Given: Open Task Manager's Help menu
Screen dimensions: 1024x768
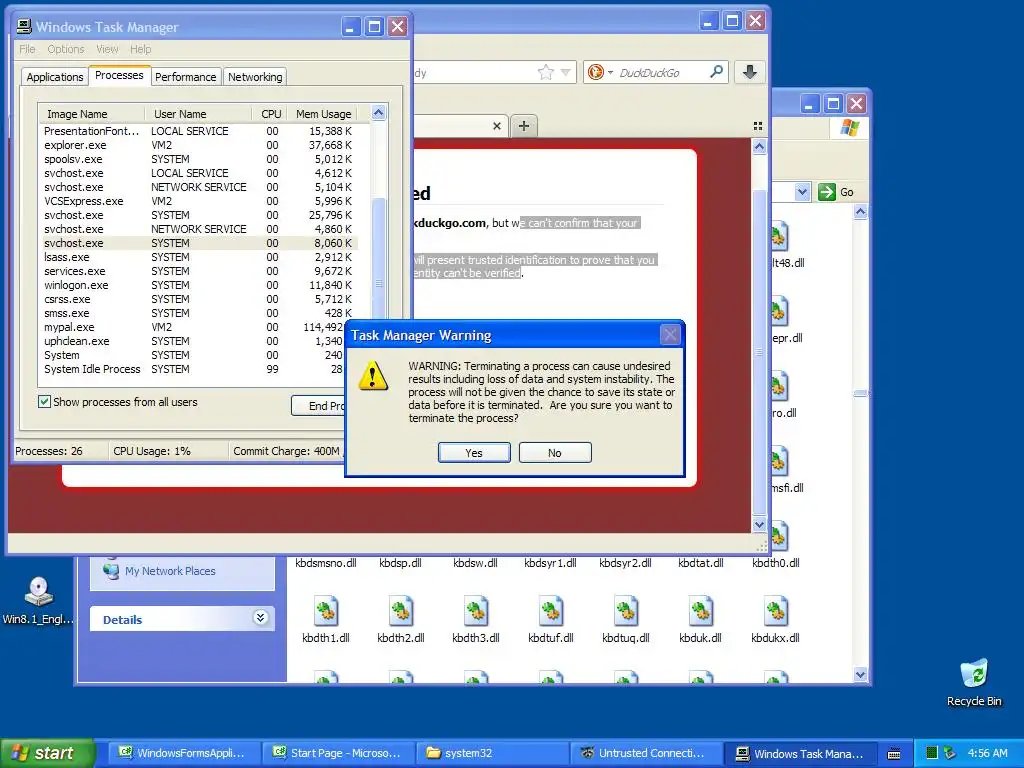Looking at the screenshot, I should [140, 49].
